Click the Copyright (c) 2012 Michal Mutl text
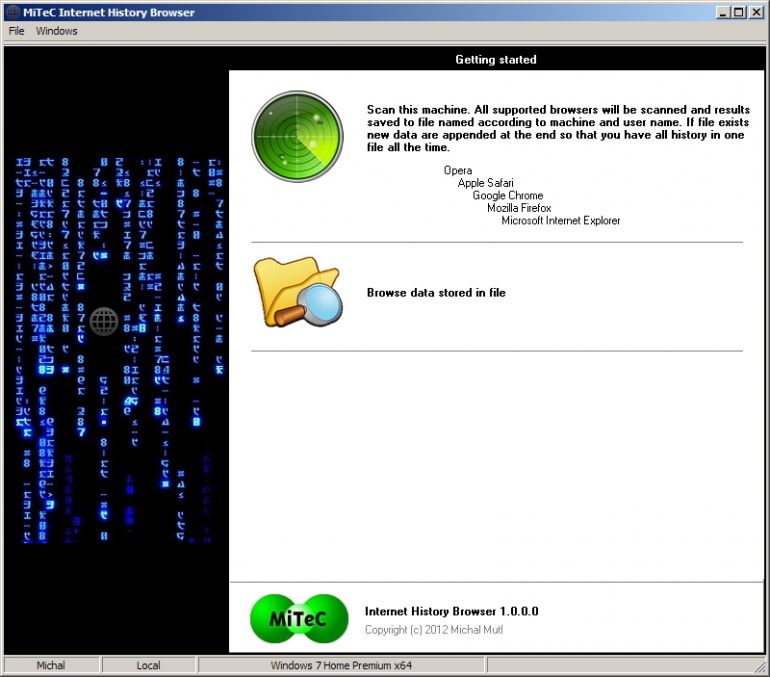 pos(434,630)
